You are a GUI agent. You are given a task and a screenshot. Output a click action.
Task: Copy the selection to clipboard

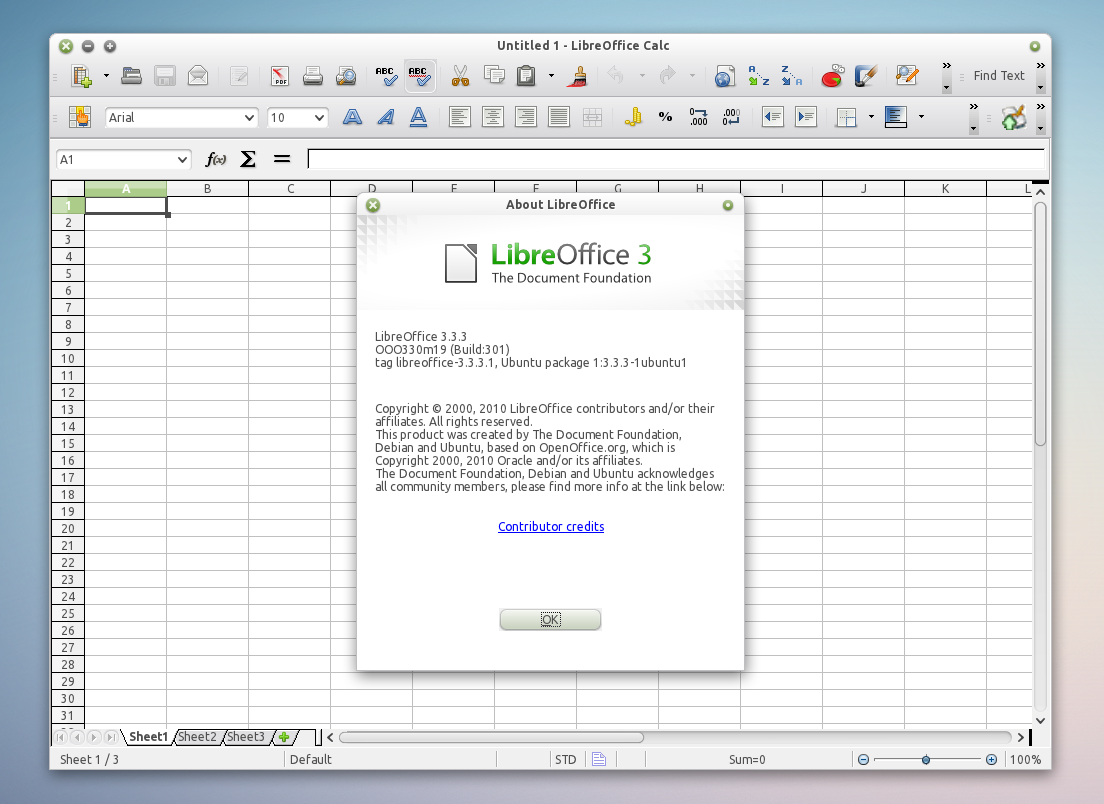tap(494, 76)
